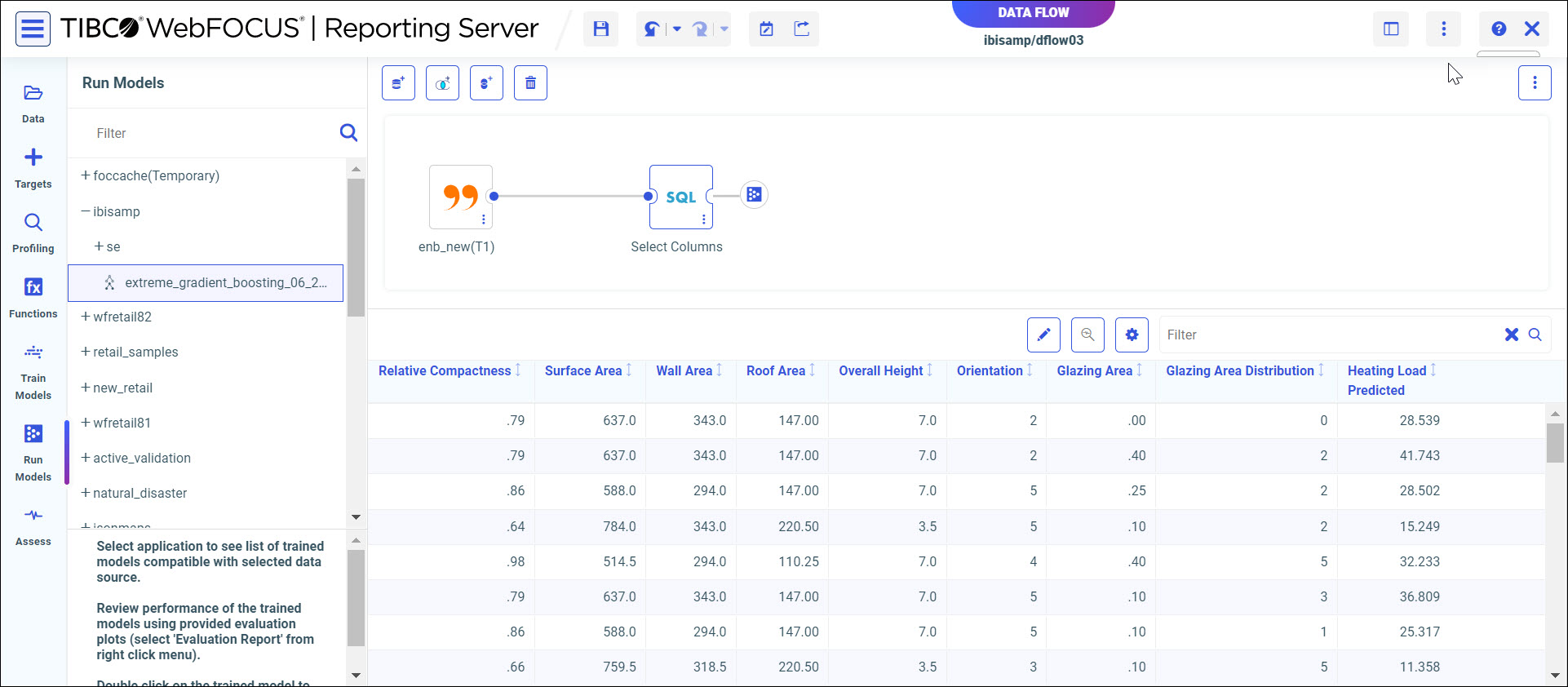Click the Select Columns SQL node

point(680,197)
